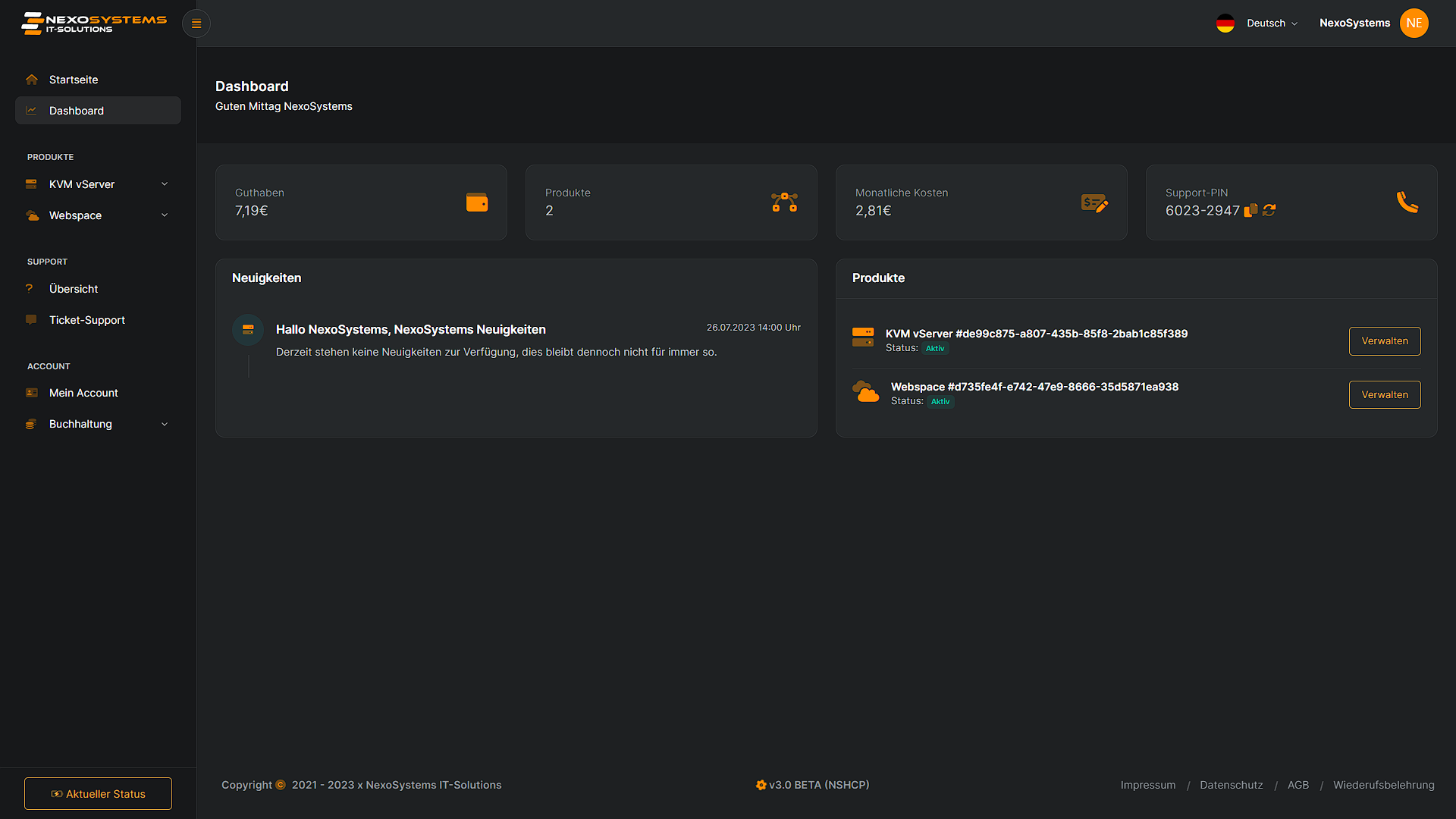This screenshot has width=1456, height=819.
Task: Click the footer copyright symbol icon
Action: click(x=281, y=785)
